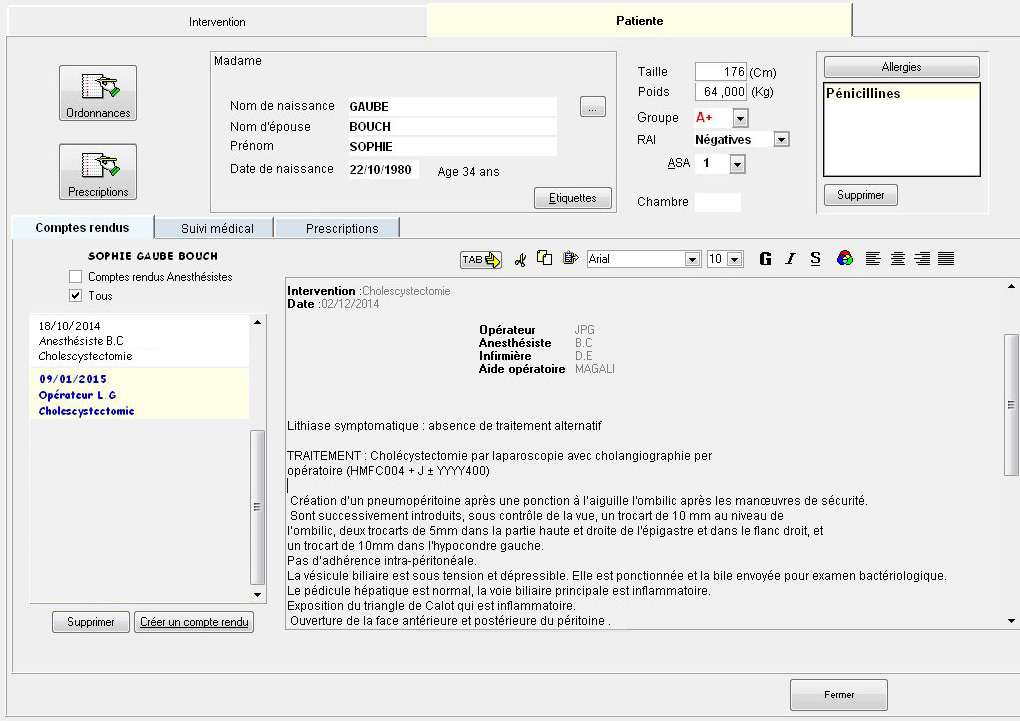1020x721 pixels.
Task: Click the copy icon in editor toolbar
Action: 544,258
